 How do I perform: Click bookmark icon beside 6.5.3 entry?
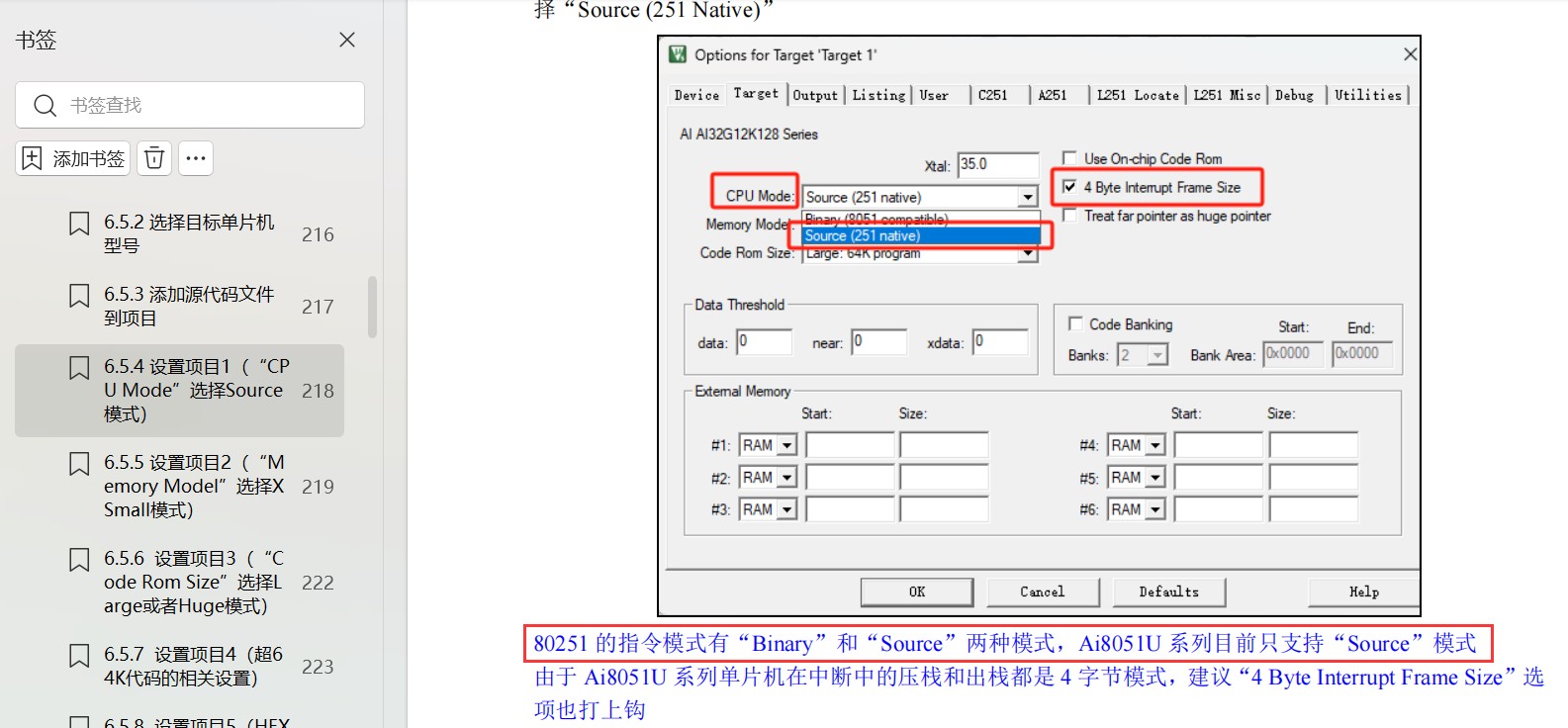pyautogui.click(x=79, y=296)
